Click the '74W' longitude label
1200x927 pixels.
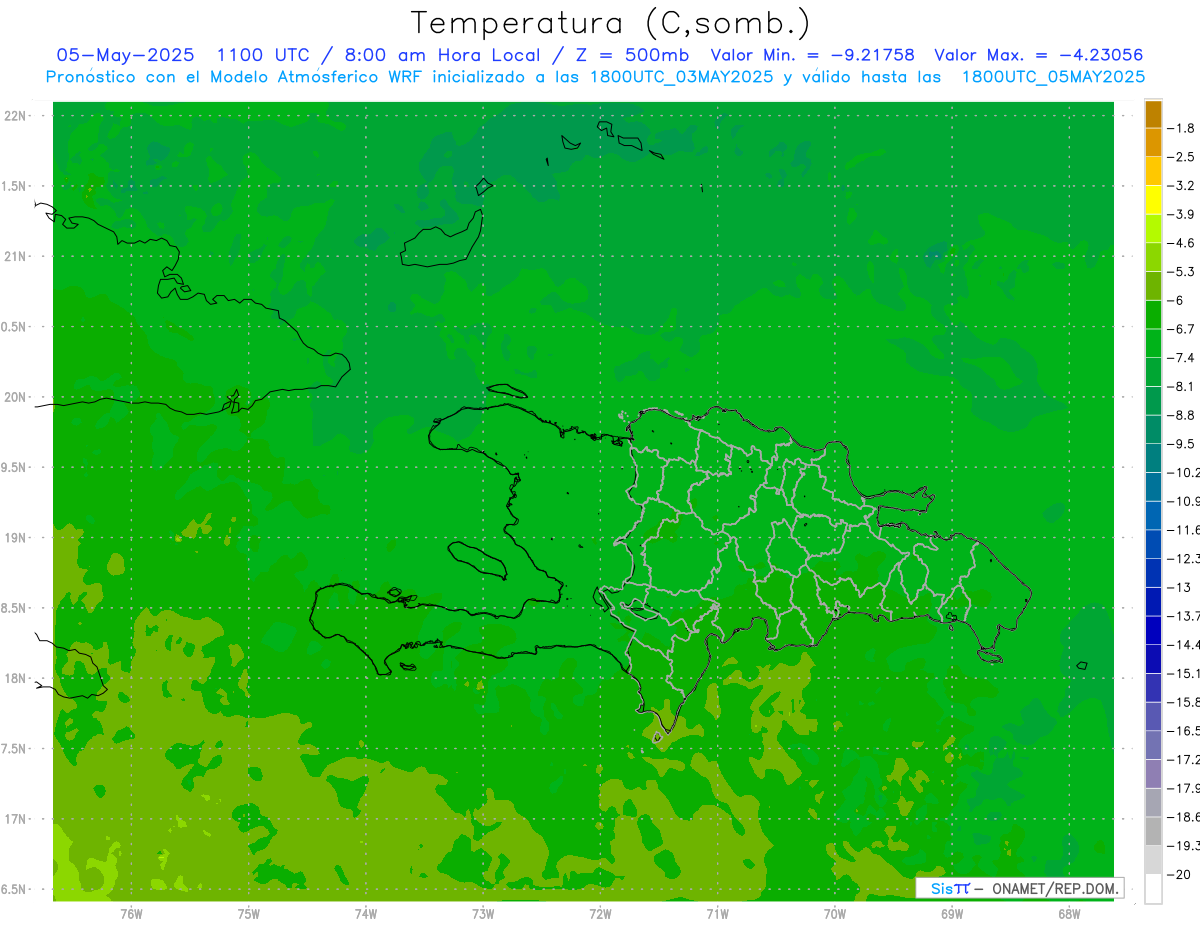coord(366,915)
